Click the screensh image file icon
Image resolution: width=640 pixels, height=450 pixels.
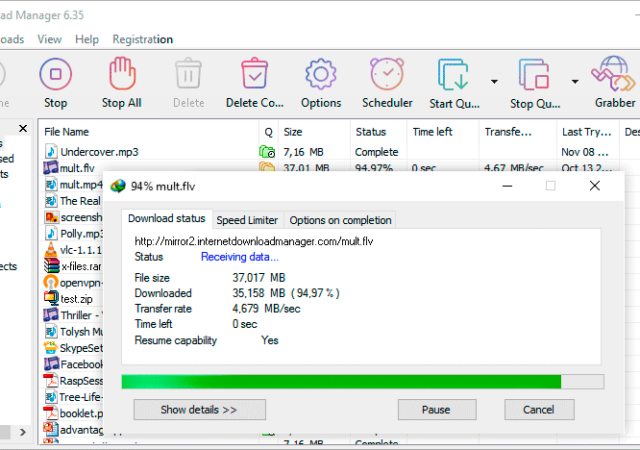click(51, 217)
